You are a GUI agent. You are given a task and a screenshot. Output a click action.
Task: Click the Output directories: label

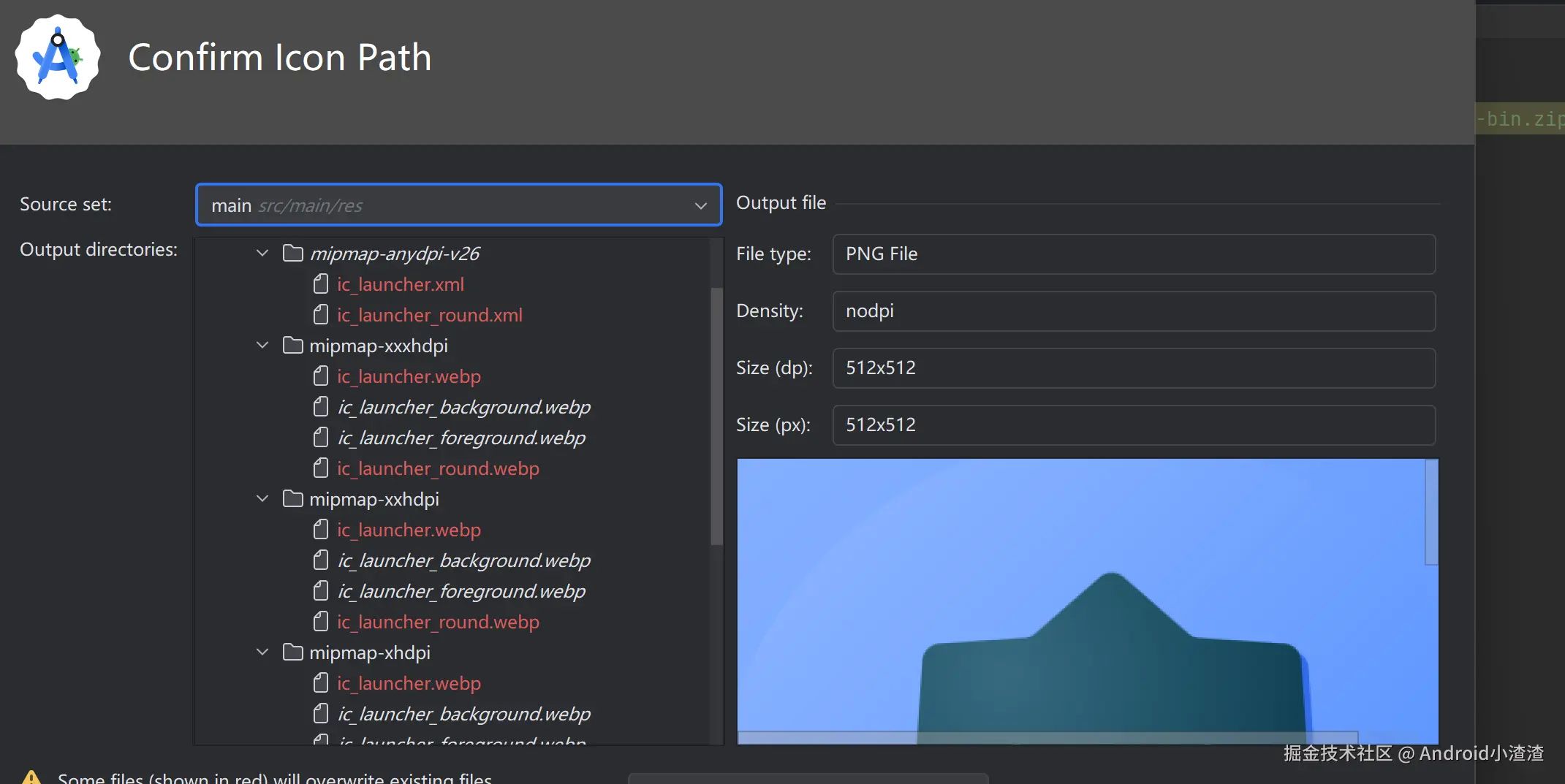(x=99, y=249)
